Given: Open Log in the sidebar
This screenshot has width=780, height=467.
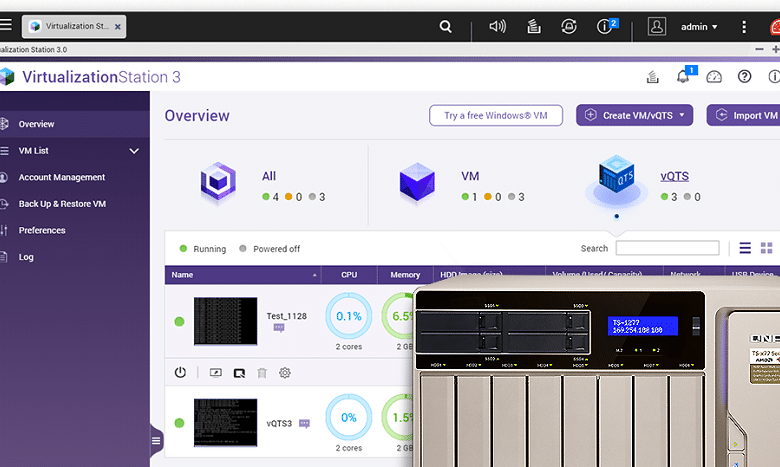Looking at the screenshot, I should click(75, 257).
